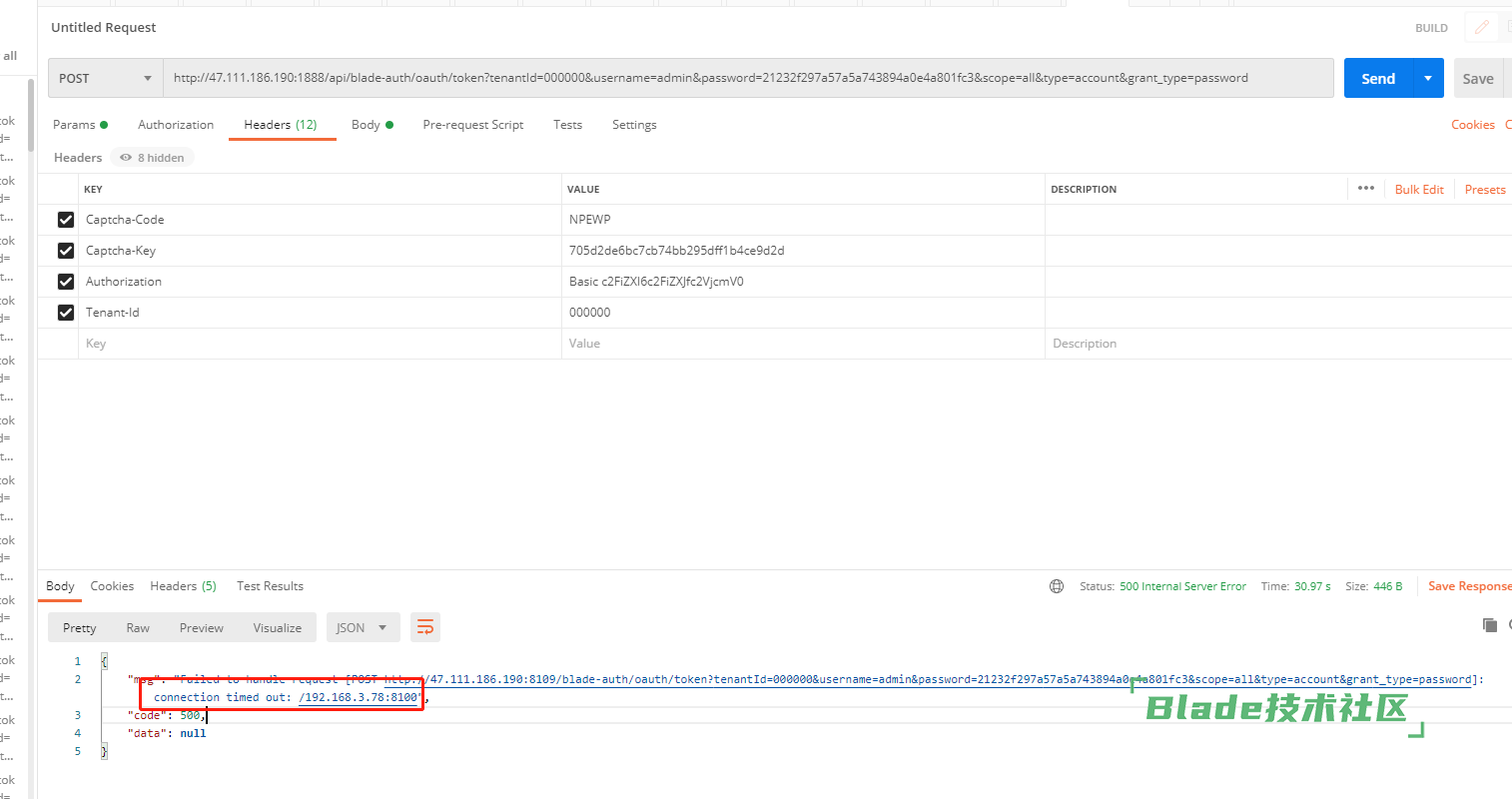
Task: Click the globe network icon near Status
Action: [1057, 586]
